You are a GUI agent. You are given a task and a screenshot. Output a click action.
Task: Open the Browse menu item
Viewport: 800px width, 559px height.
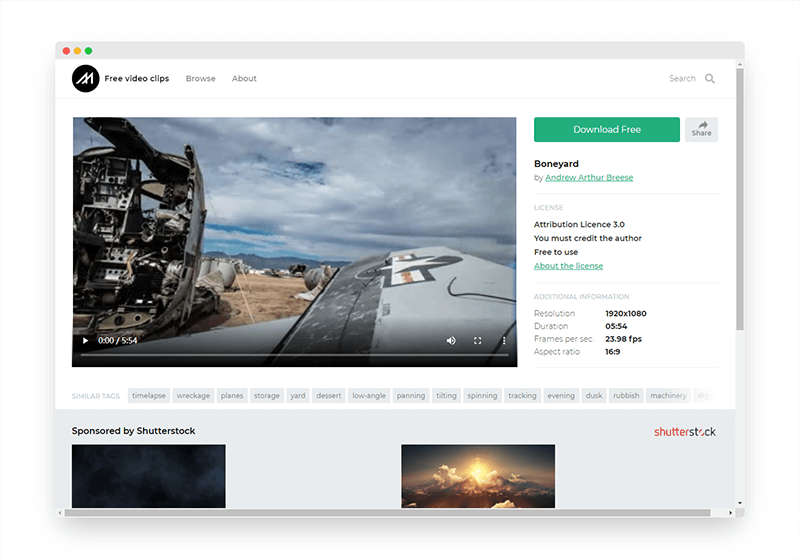coord(200,79)
